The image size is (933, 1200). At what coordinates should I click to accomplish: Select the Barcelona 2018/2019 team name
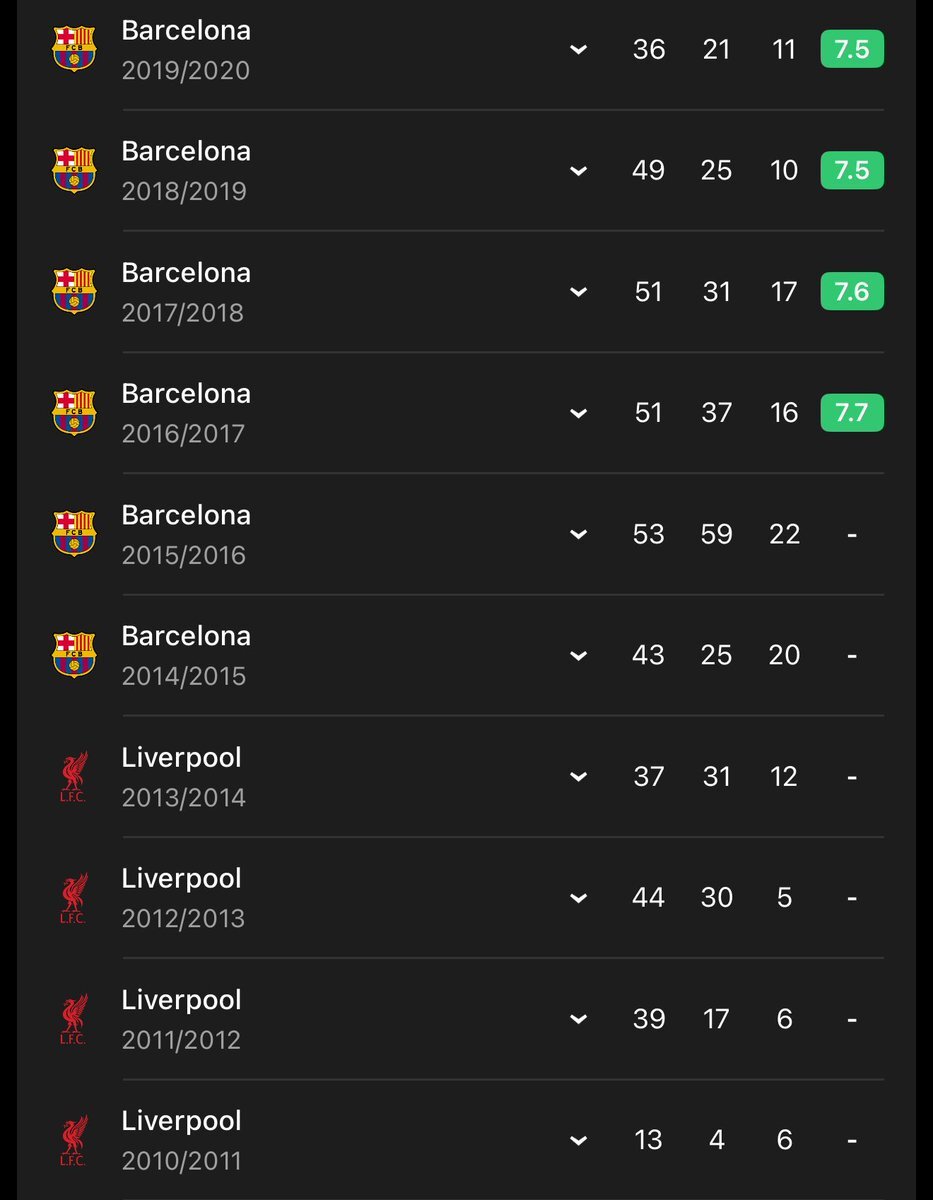click(186, 151)
